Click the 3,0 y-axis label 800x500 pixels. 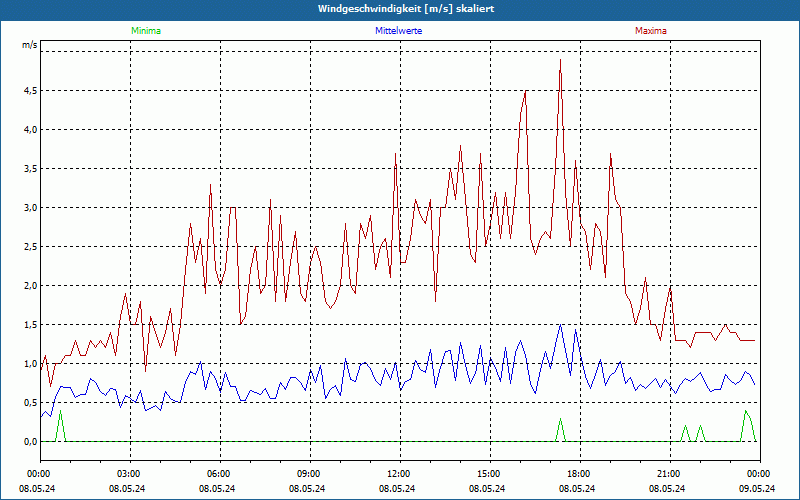(30, 208)
